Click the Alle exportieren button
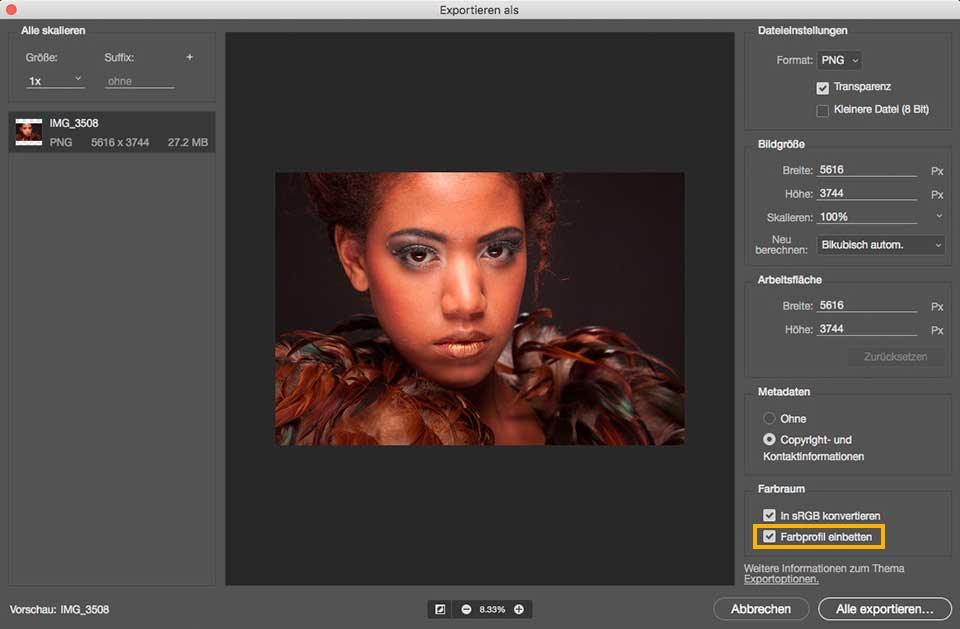Viewport: 960px width, 629px height. 884,608
